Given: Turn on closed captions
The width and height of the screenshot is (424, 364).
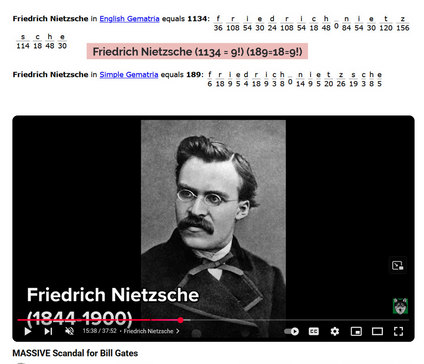Looking at the screenshot, I should pos(314,331).
